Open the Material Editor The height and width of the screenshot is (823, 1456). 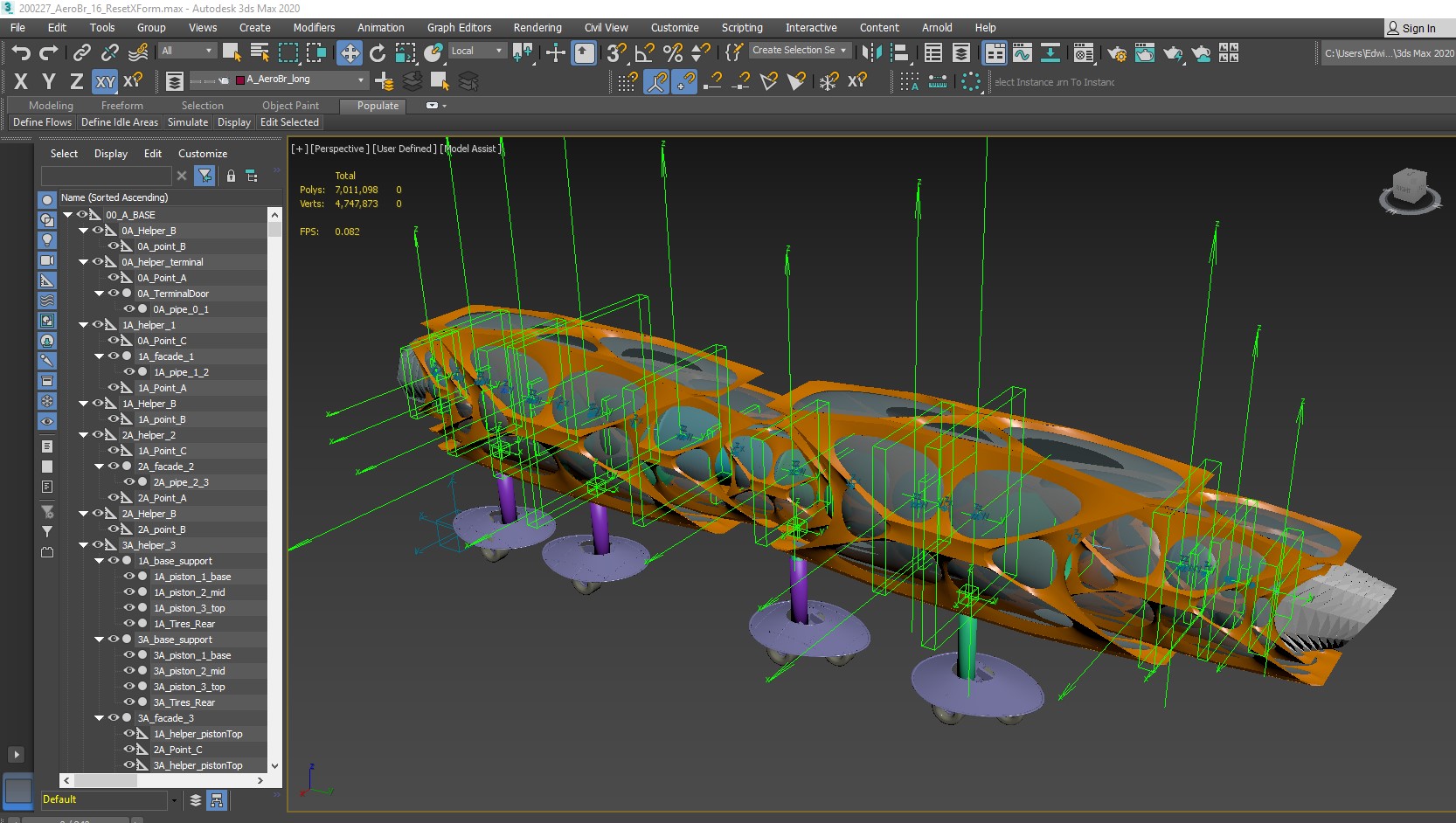1084,53
